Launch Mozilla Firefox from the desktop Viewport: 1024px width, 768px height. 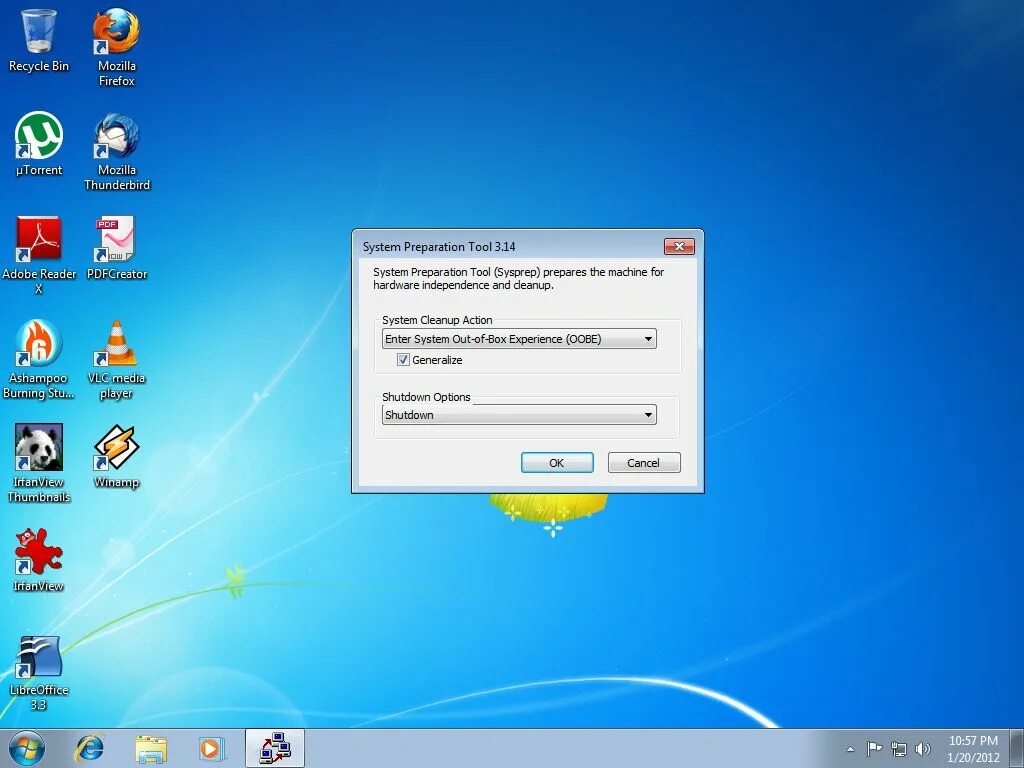(x=116, y=47)
